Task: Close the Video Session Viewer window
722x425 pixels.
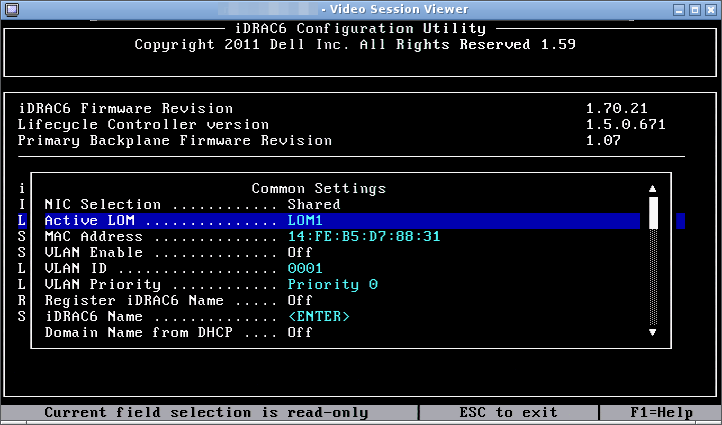Action: point(710,10)
